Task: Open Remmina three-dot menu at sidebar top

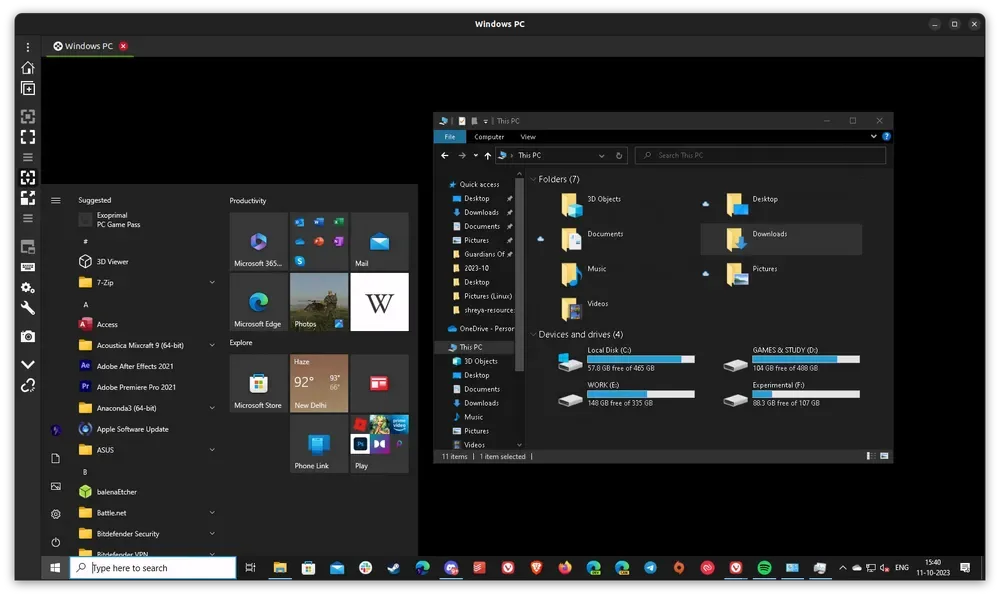Action: tap(27, 47)
